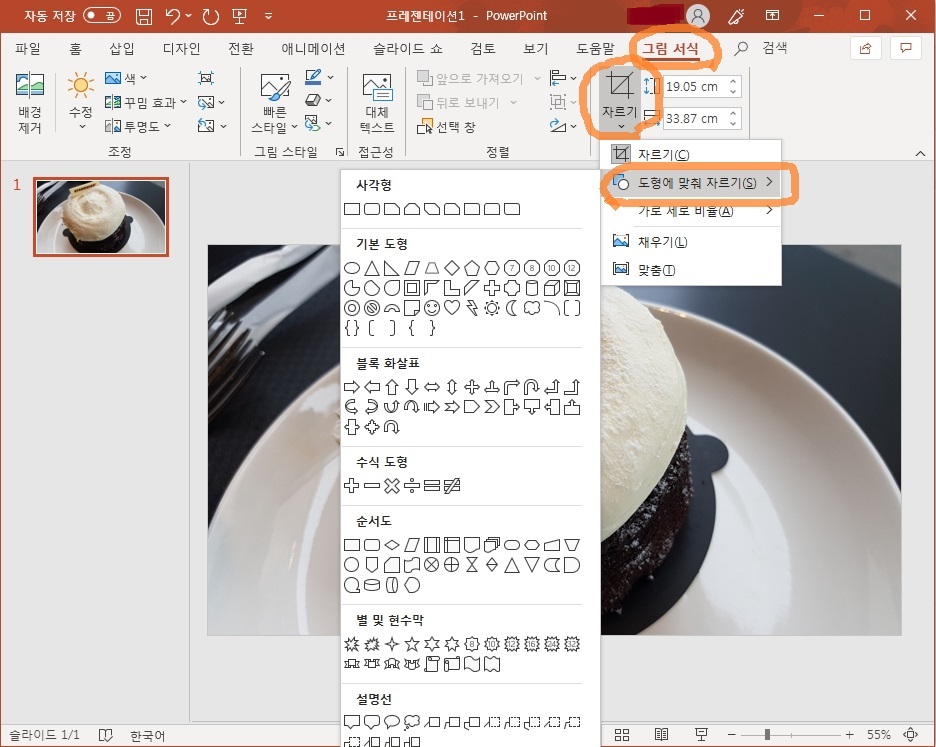Choose 자르기(C) from the crop menu

pyautogui.click(x=692, y=155)
